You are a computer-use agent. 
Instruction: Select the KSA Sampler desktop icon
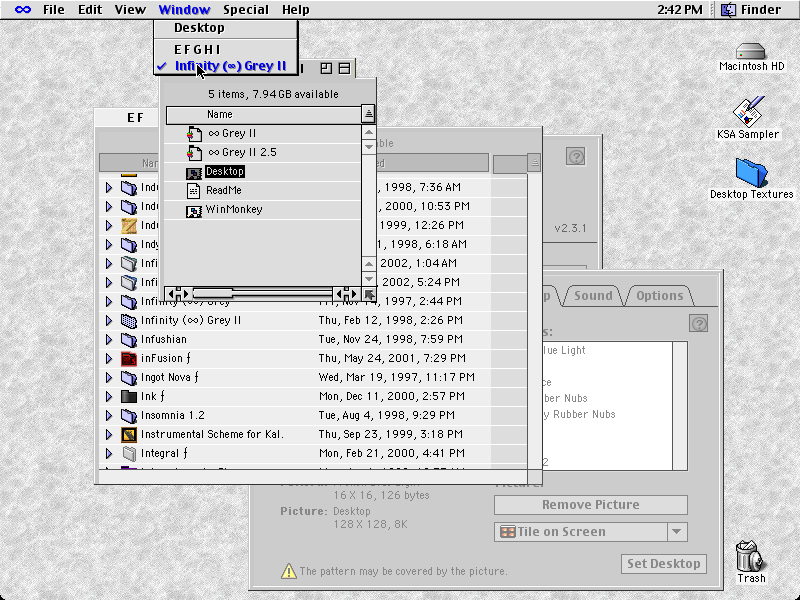coord(748,111)
